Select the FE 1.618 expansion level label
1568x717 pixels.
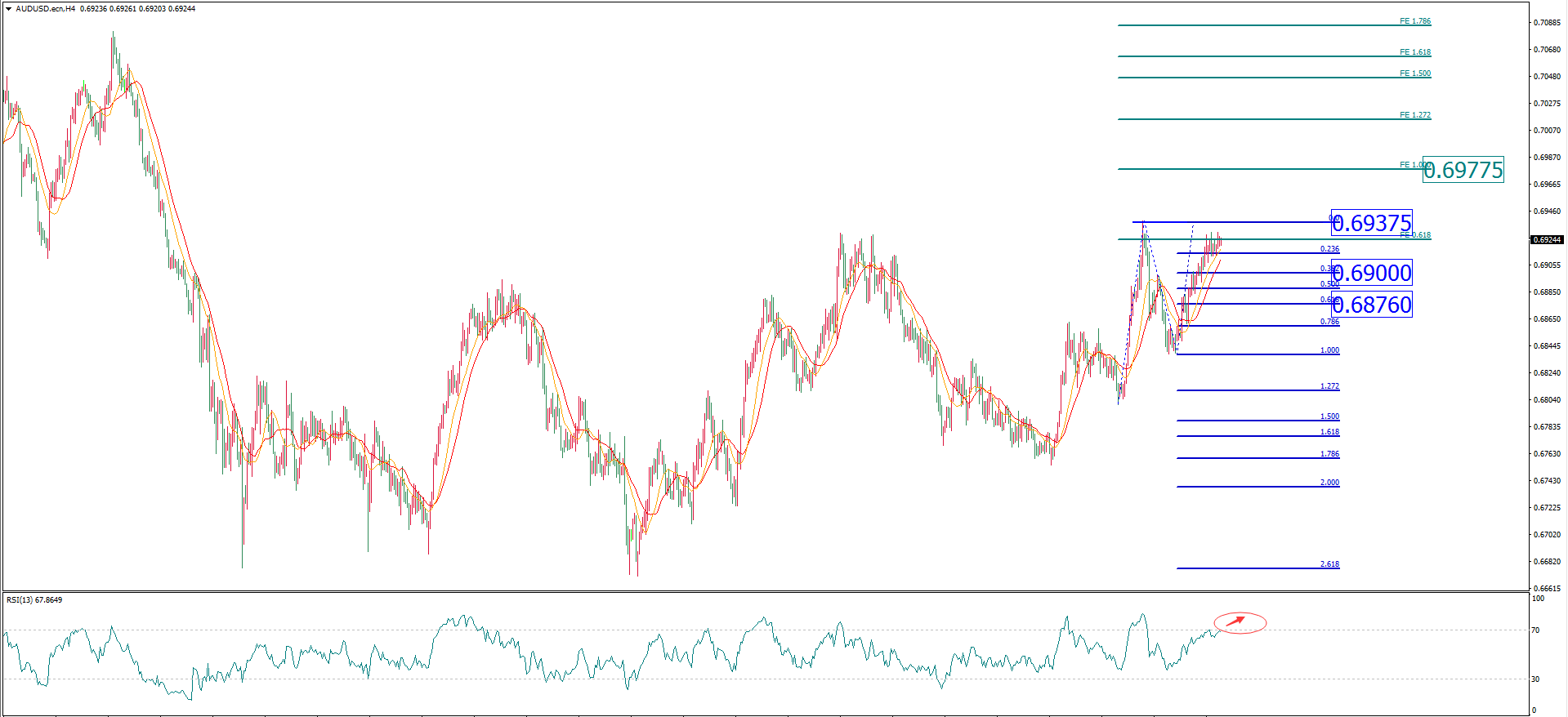click(1415, 52)
